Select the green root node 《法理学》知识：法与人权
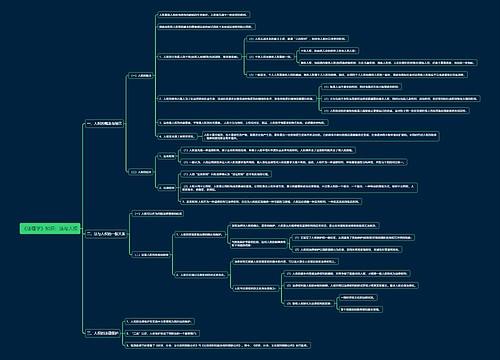 50,229
